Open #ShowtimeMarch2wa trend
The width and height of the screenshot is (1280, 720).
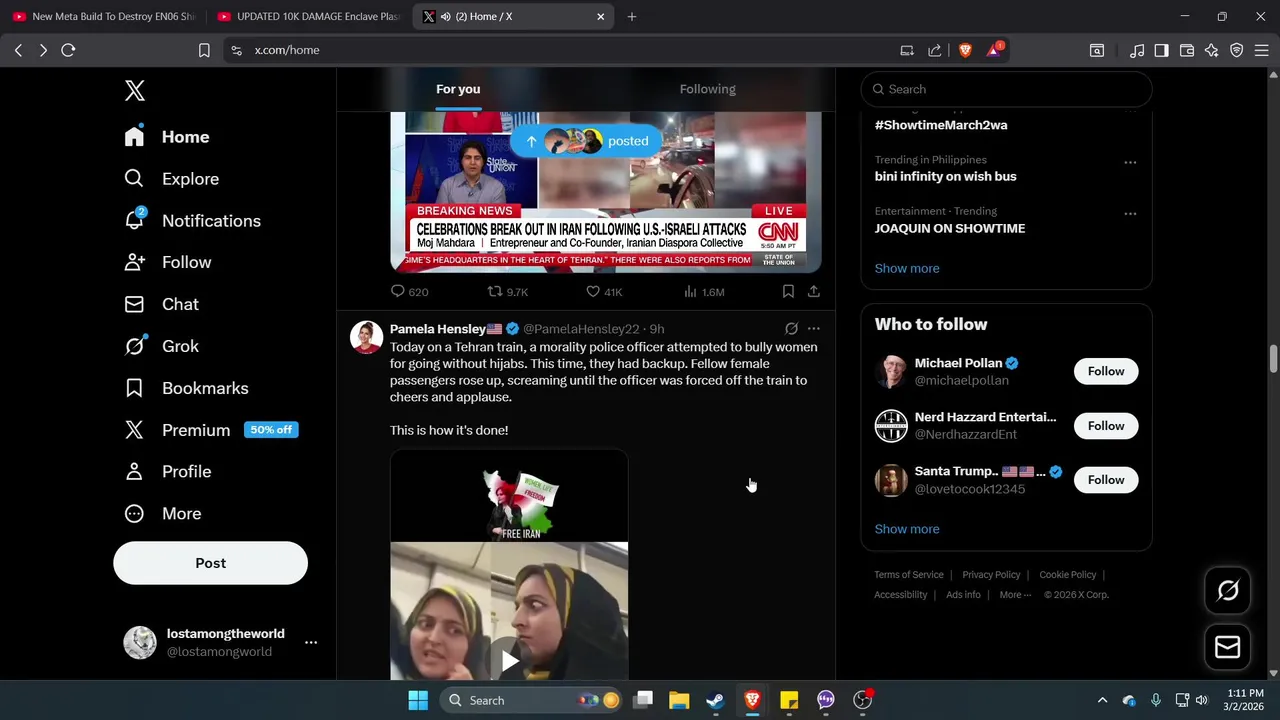(941, 125)
